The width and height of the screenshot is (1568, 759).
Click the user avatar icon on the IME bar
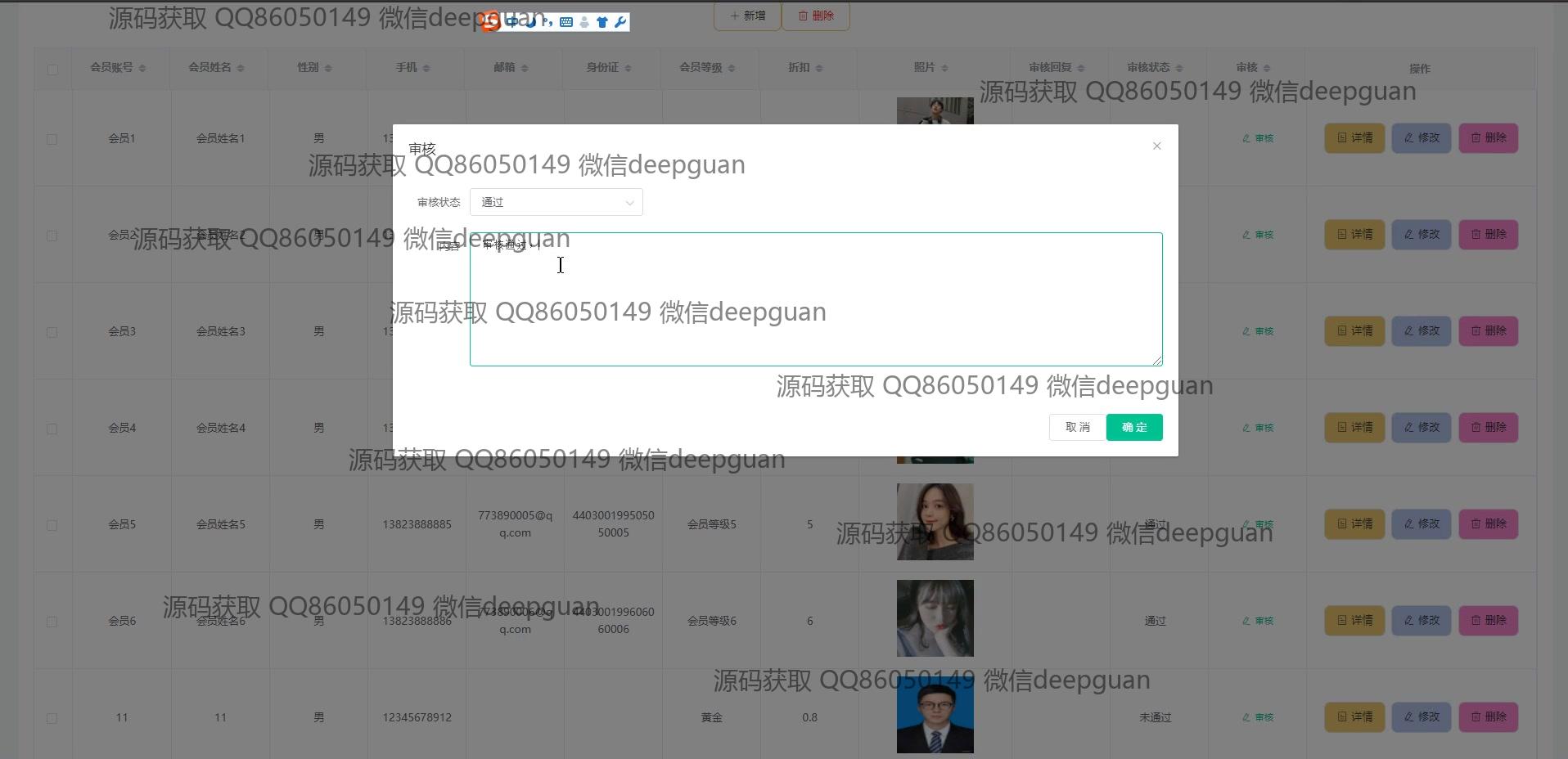coord(584,22)
